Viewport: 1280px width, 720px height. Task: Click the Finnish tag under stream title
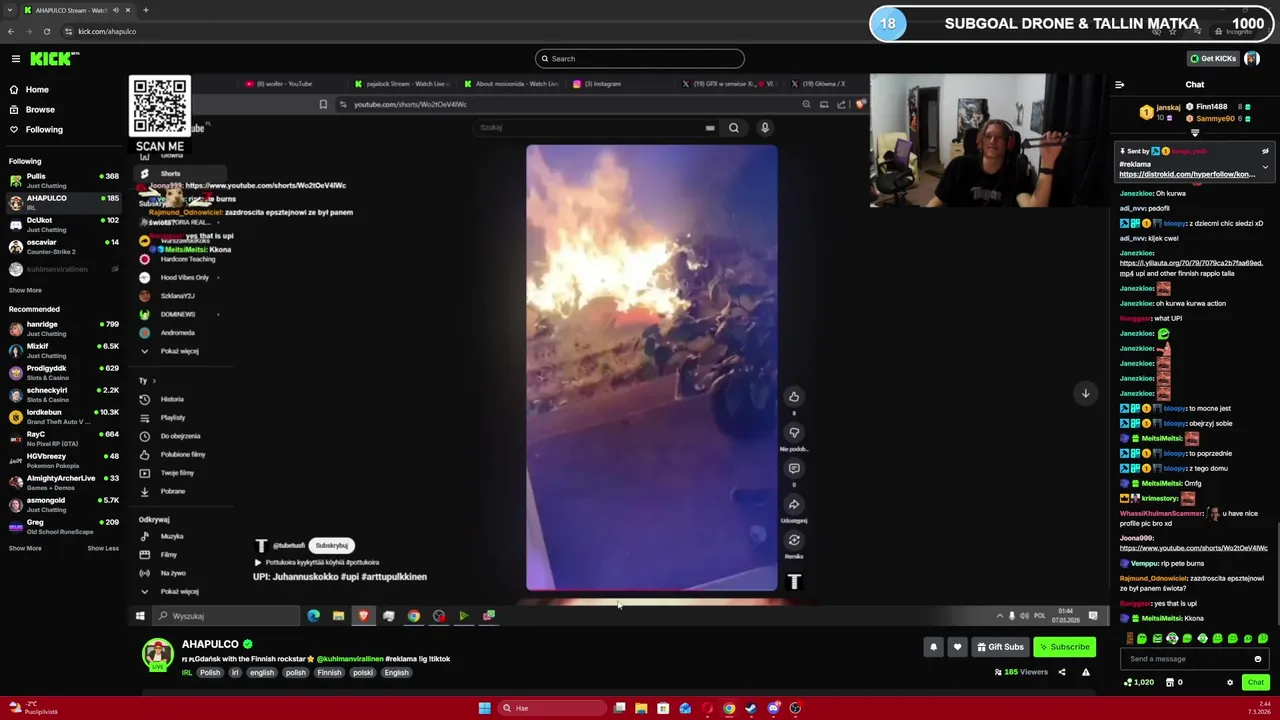tap(329, 673)
